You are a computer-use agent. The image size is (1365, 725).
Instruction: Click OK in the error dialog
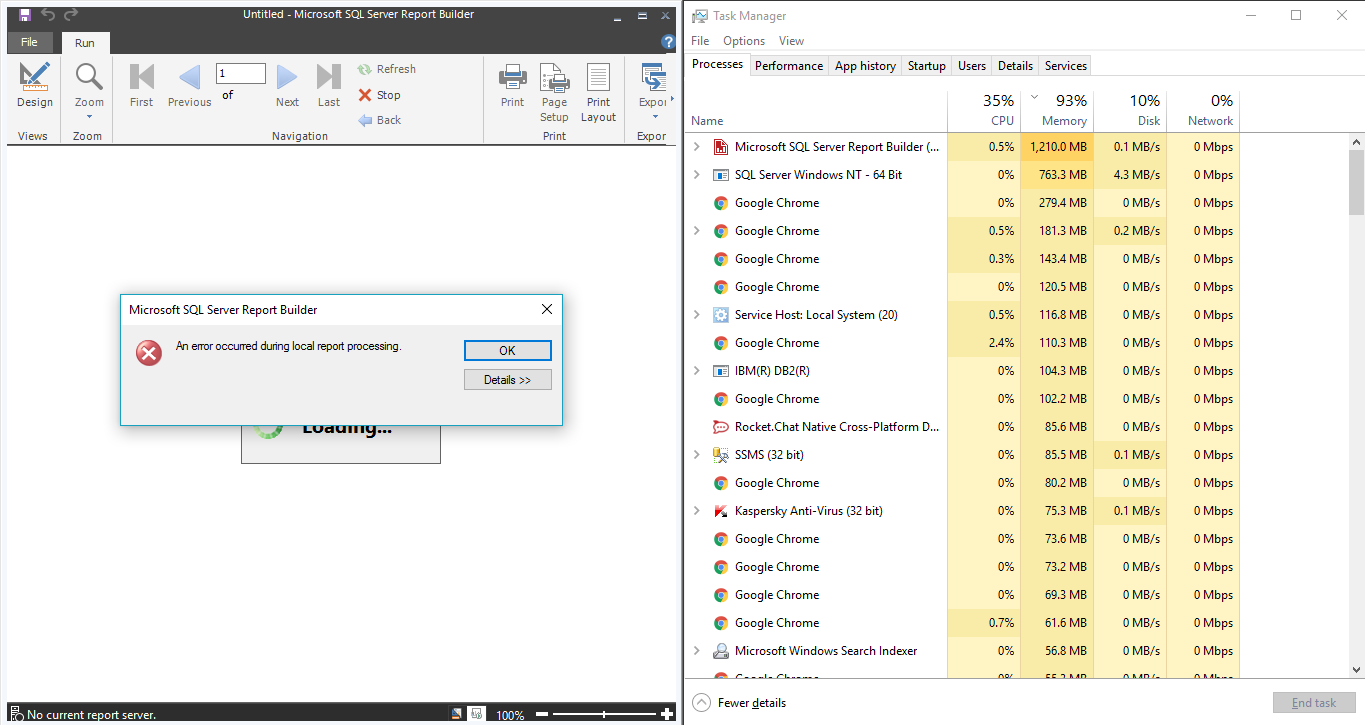(x=507, y=350)
